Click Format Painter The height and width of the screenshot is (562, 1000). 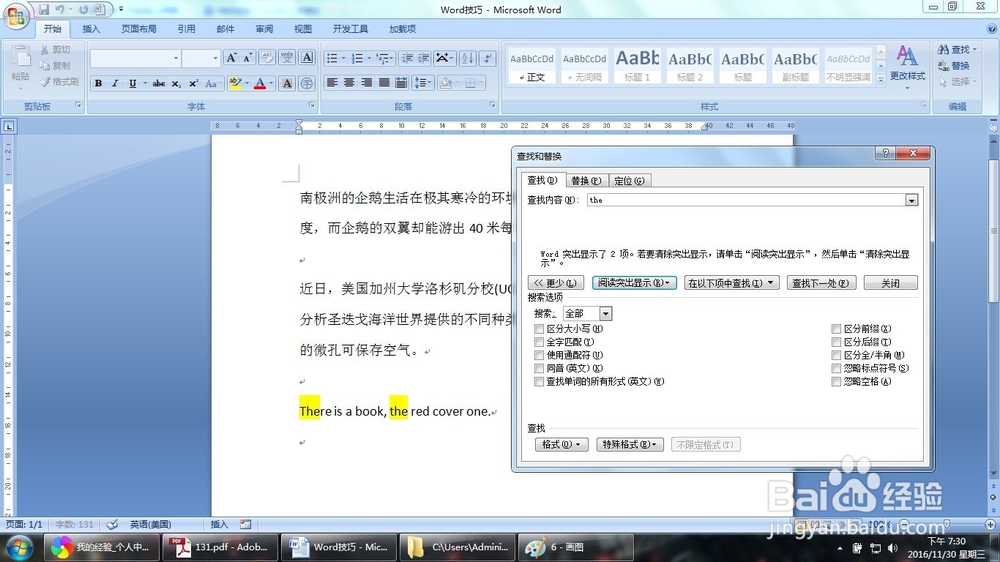click(x=59, y=82)
